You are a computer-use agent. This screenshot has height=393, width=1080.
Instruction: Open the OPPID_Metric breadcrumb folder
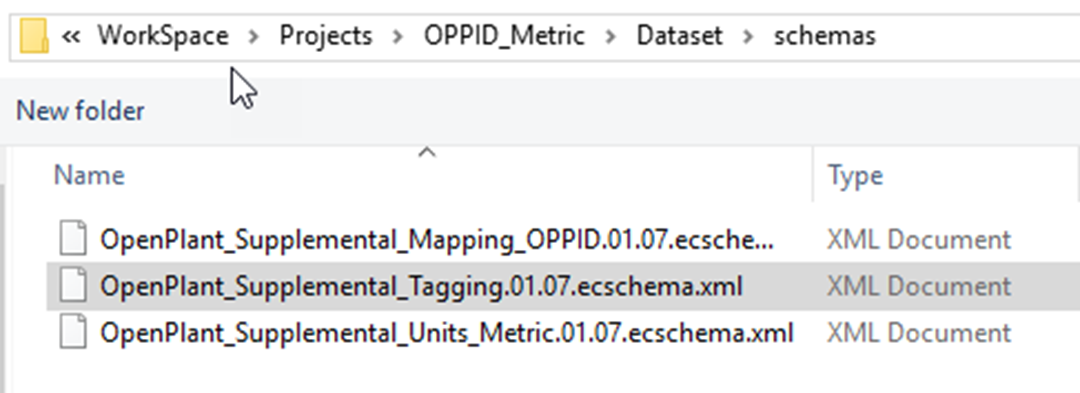[504, 36]
